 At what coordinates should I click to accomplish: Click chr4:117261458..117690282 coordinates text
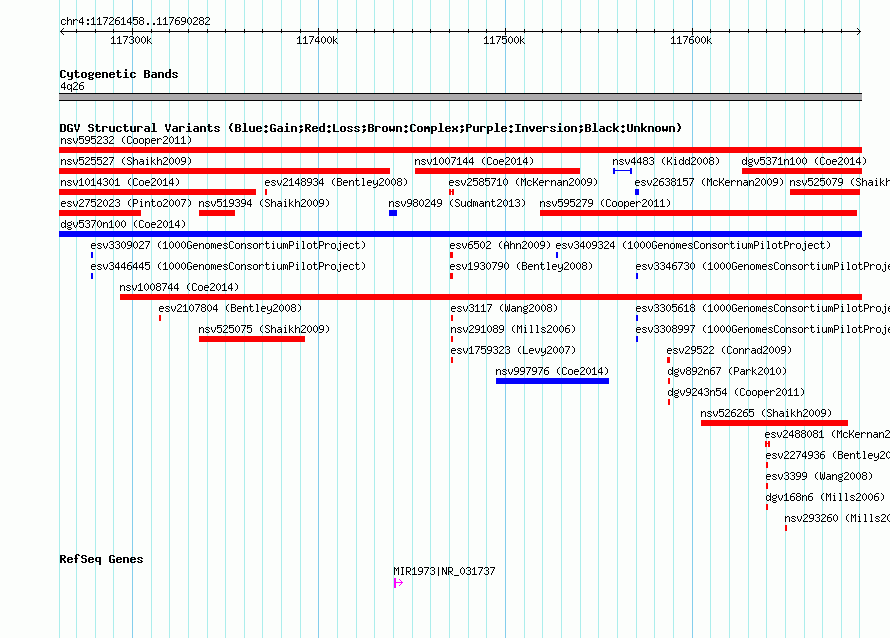pyautogui.click(x=135, y=21)
